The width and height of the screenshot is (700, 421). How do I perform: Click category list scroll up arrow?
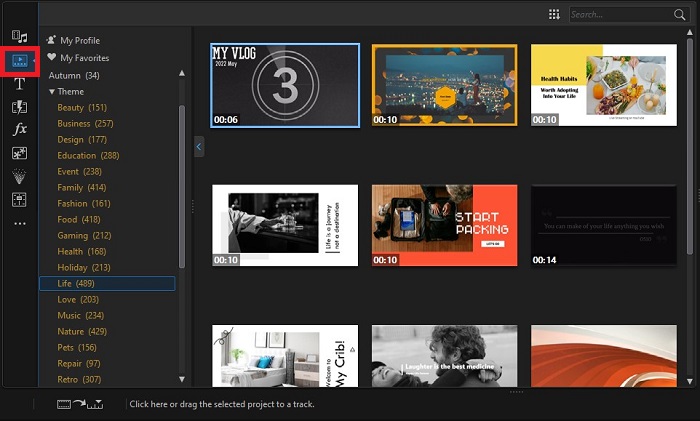click(182, 73)
